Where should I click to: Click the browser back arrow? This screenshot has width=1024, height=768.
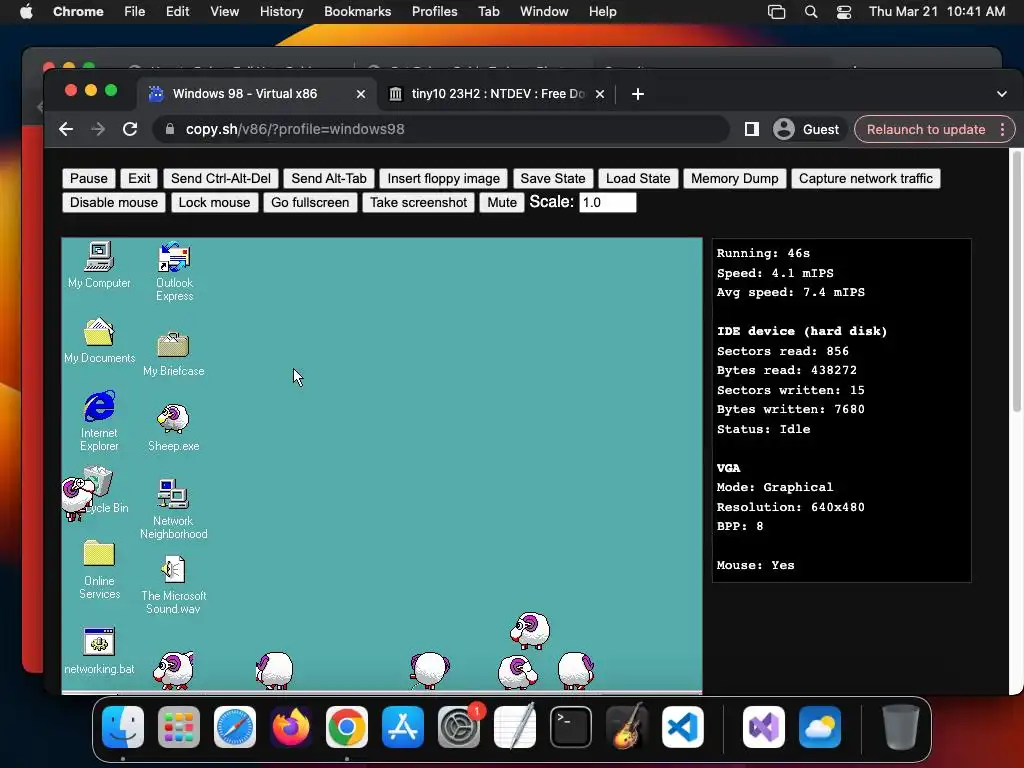(x=66, y=129)
